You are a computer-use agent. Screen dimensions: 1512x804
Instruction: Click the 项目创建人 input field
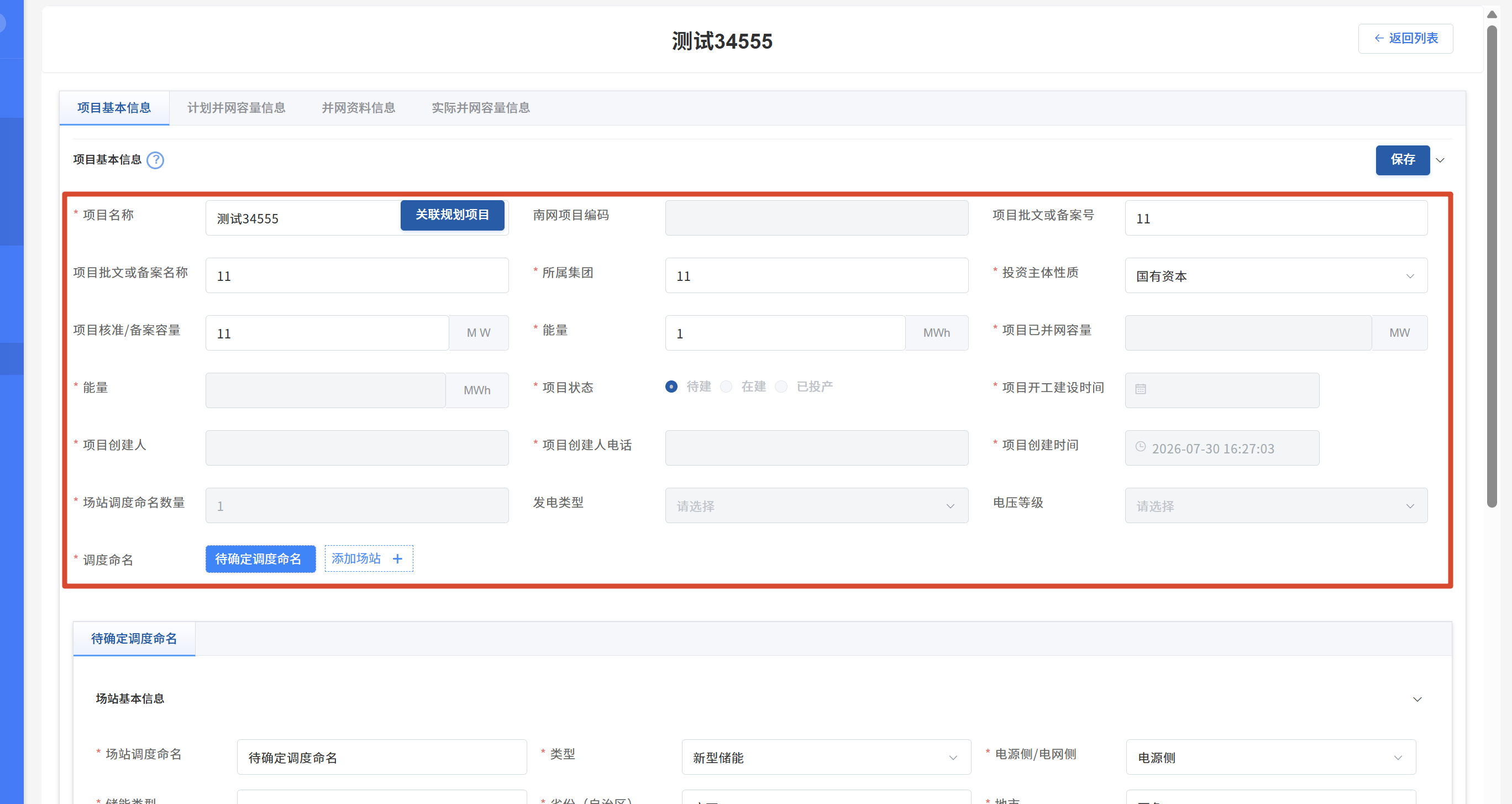[x=356, y=448]
